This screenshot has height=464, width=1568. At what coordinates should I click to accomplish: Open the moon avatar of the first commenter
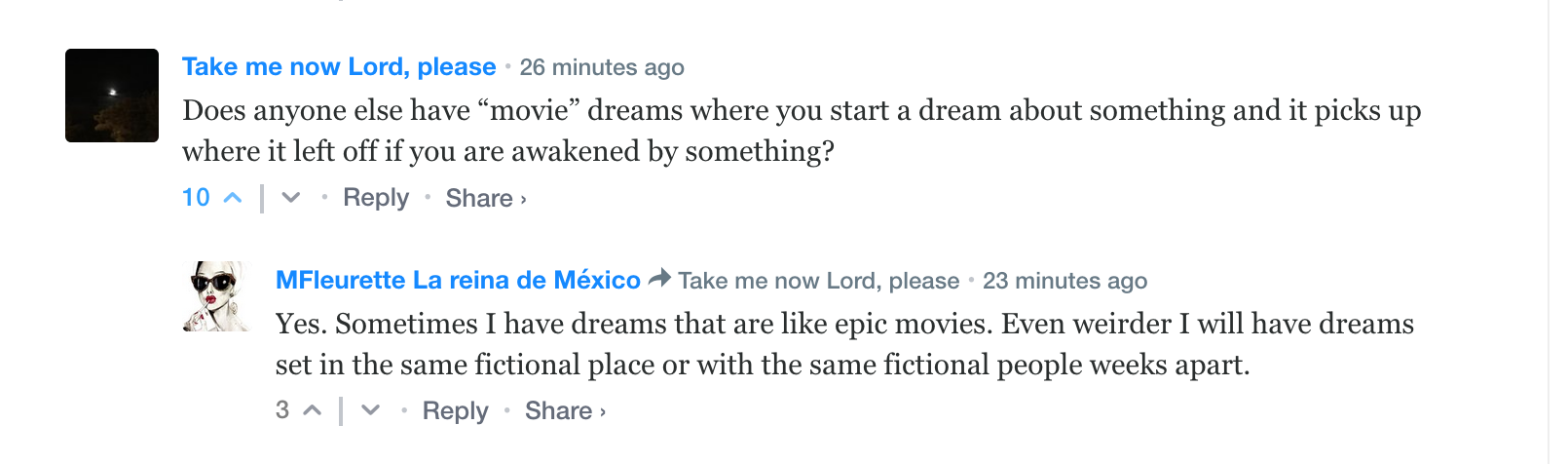click(x=112, y=96)
